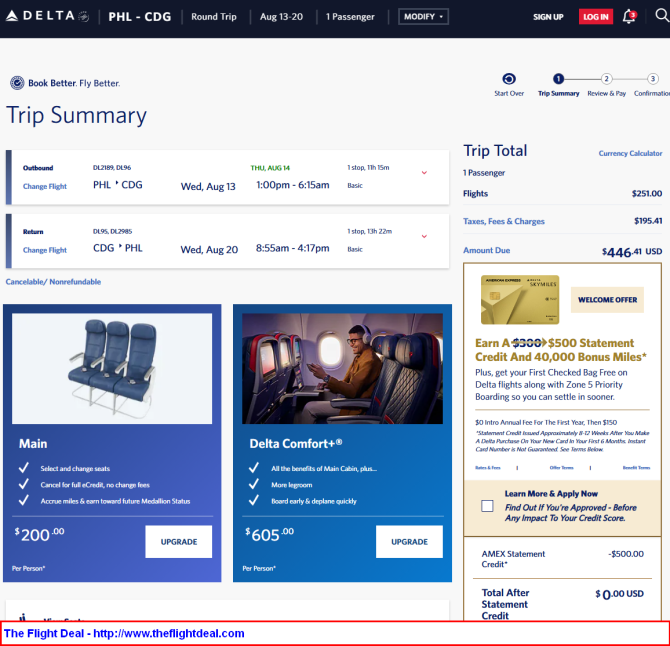Click the Flights $251.00 amount
Image resolution: width=670 pixels, height=646 pixels.
pyautogui.click(x=647, y=194)
